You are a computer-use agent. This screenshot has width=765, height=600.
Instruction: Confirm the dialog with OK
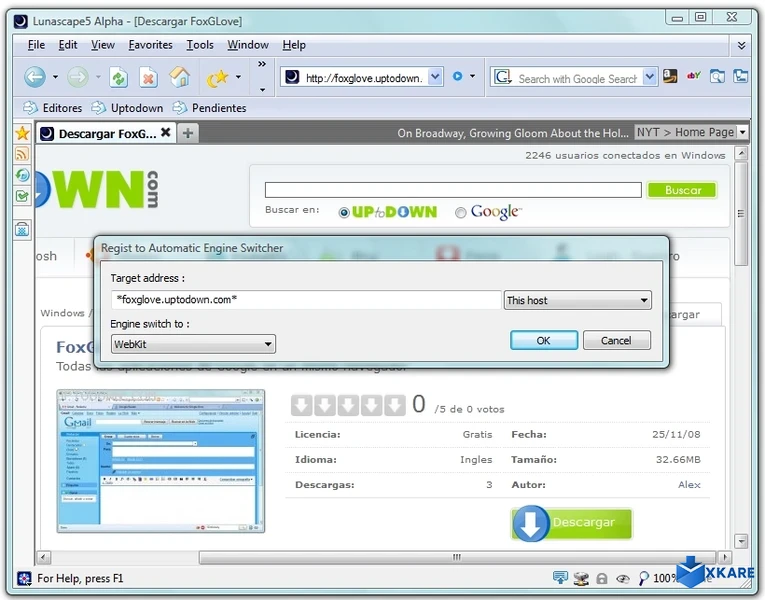[x=544, y=340]
